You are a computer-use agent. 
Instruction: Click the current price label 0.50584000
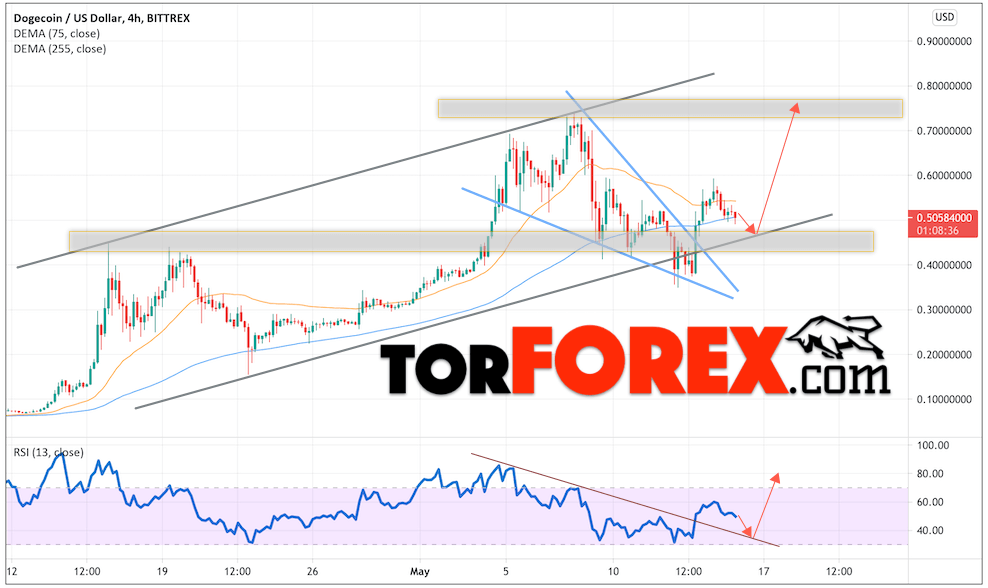click(x=944, y=217)
